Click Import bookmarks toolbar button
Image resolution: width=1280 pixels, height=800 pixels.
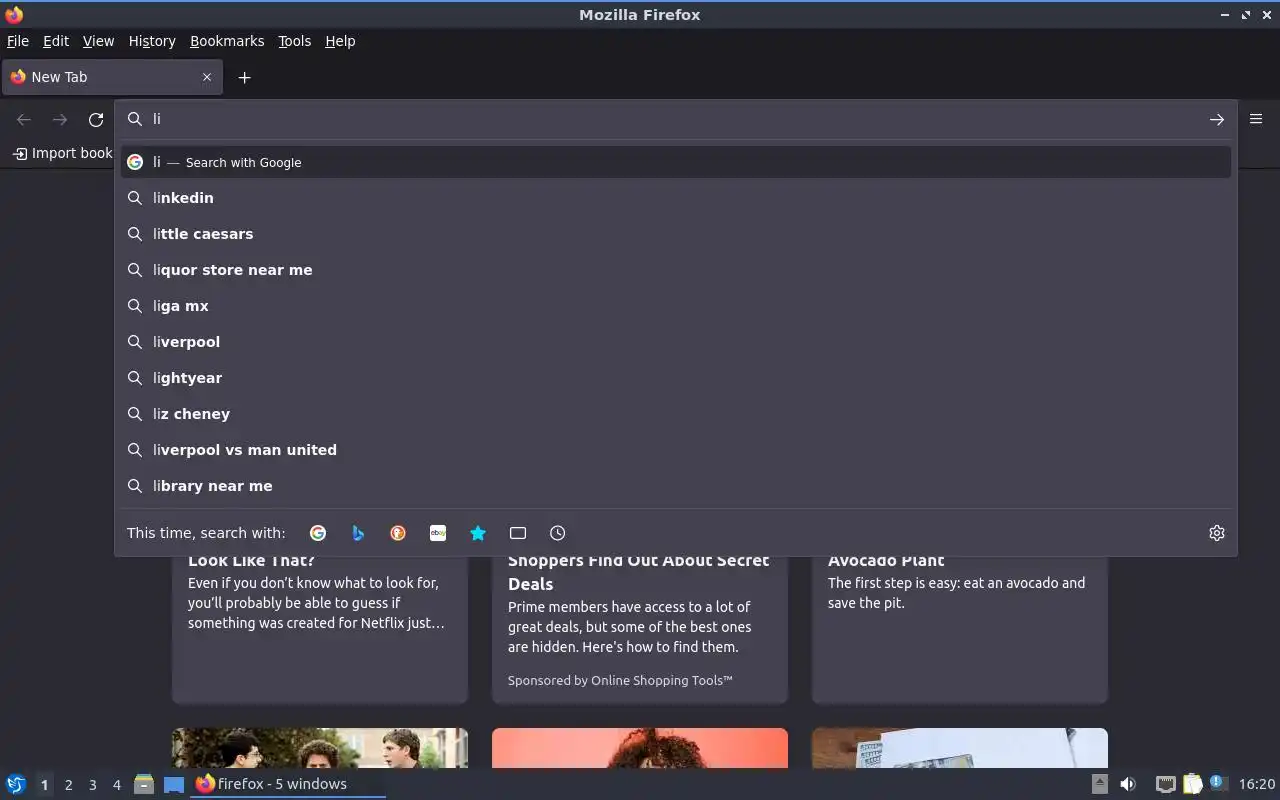click(x=62, y=153)
